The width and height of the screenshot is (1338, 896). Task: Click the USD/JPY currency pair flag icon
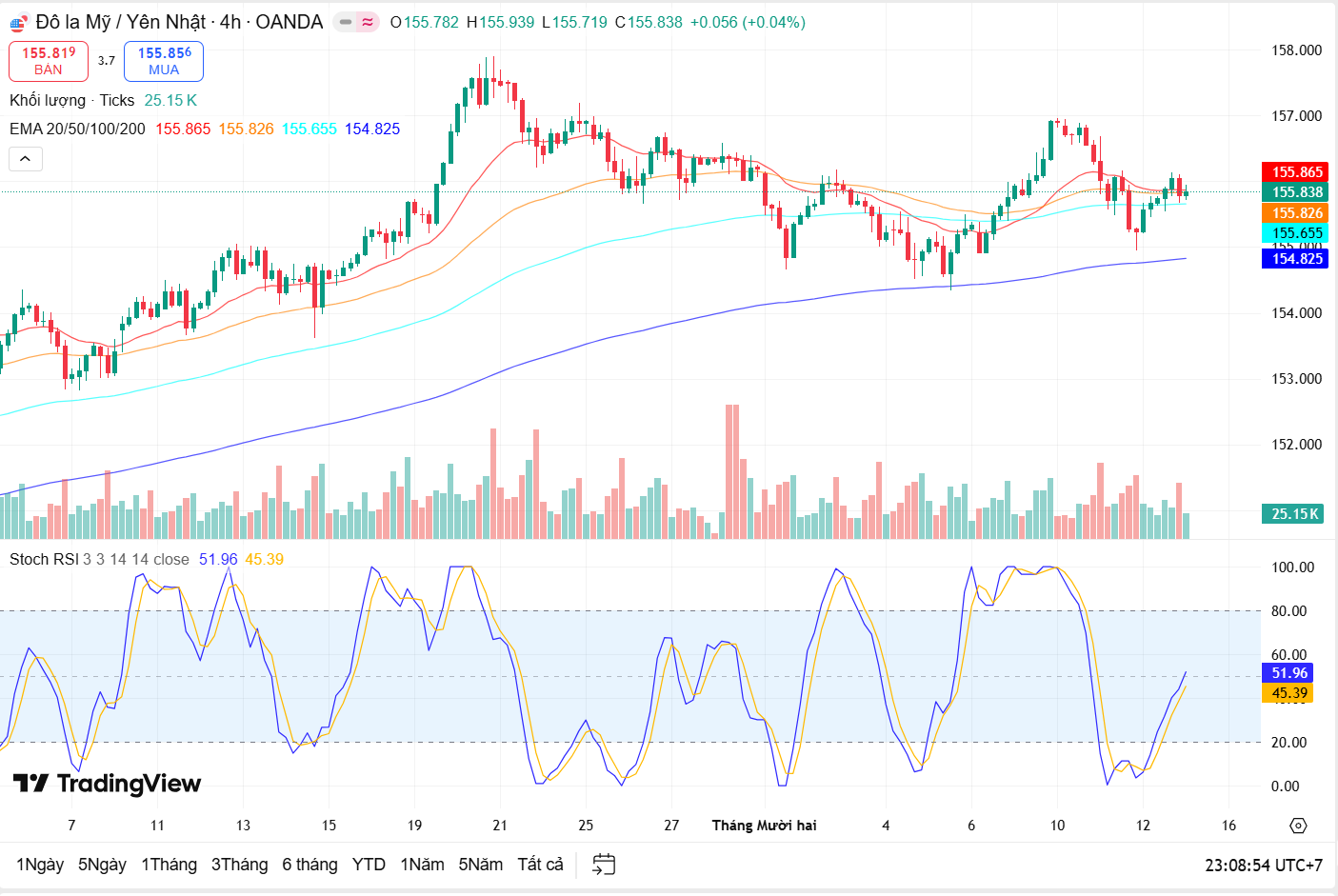(19, 22)
